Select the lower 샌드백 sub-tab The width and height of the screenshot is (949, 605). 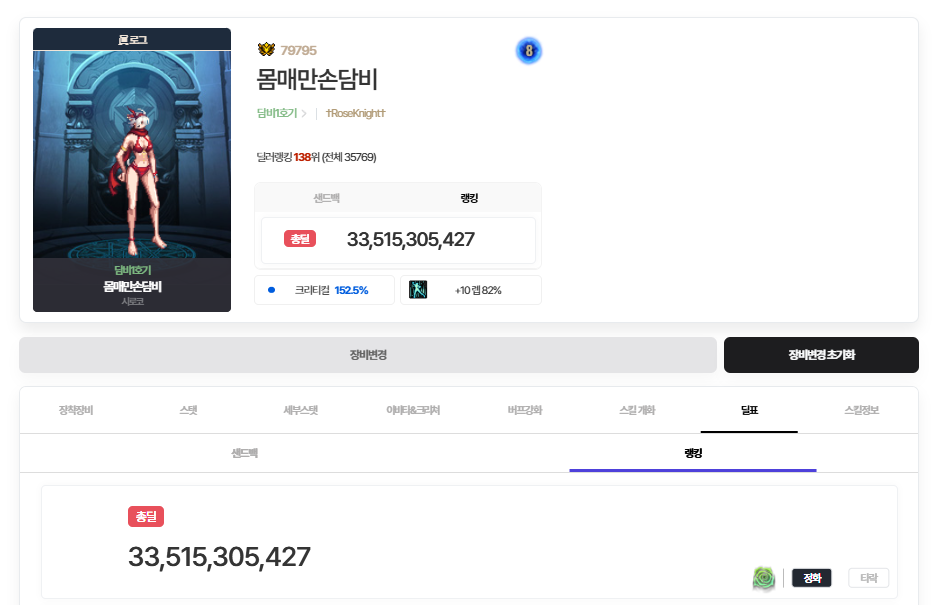[244, 453]
